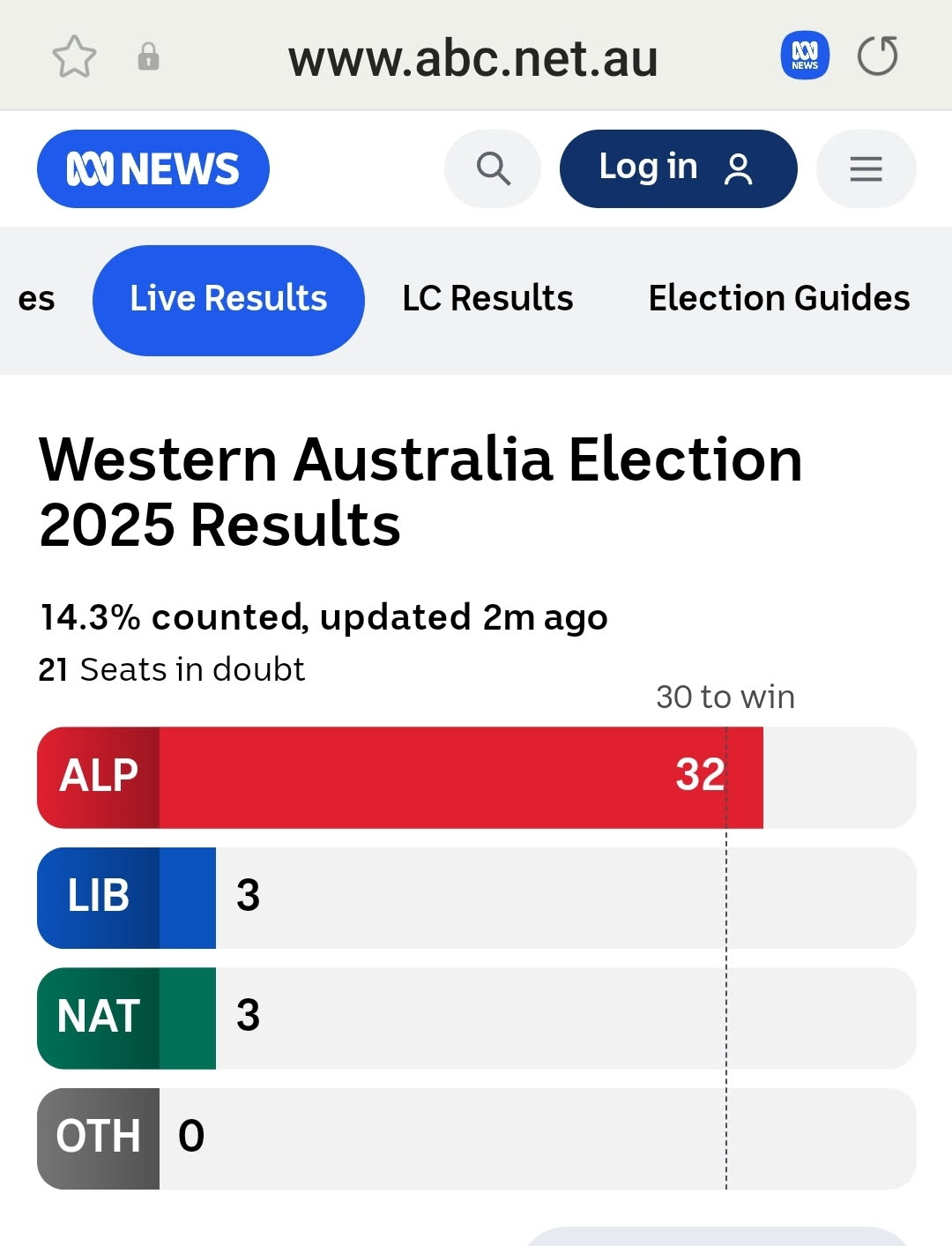Tap the ABC News app icon in address bar
The width and height of the screenshot is (952, 1246).
tap(805, 56)
